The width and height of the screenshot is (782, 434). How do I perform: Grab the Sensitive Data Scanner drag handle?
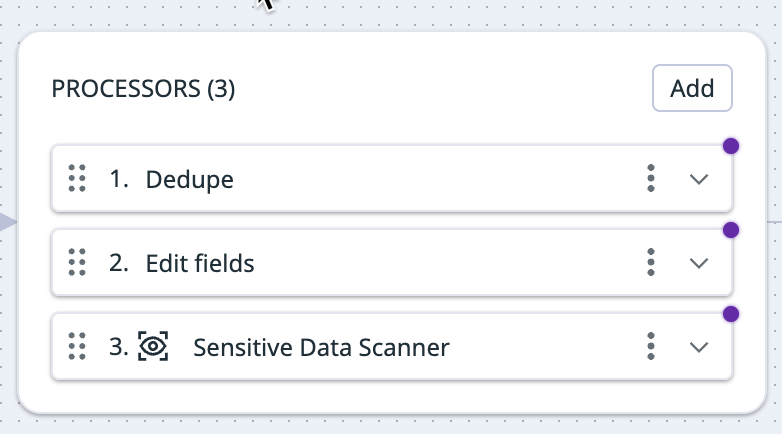coord(77,346)
